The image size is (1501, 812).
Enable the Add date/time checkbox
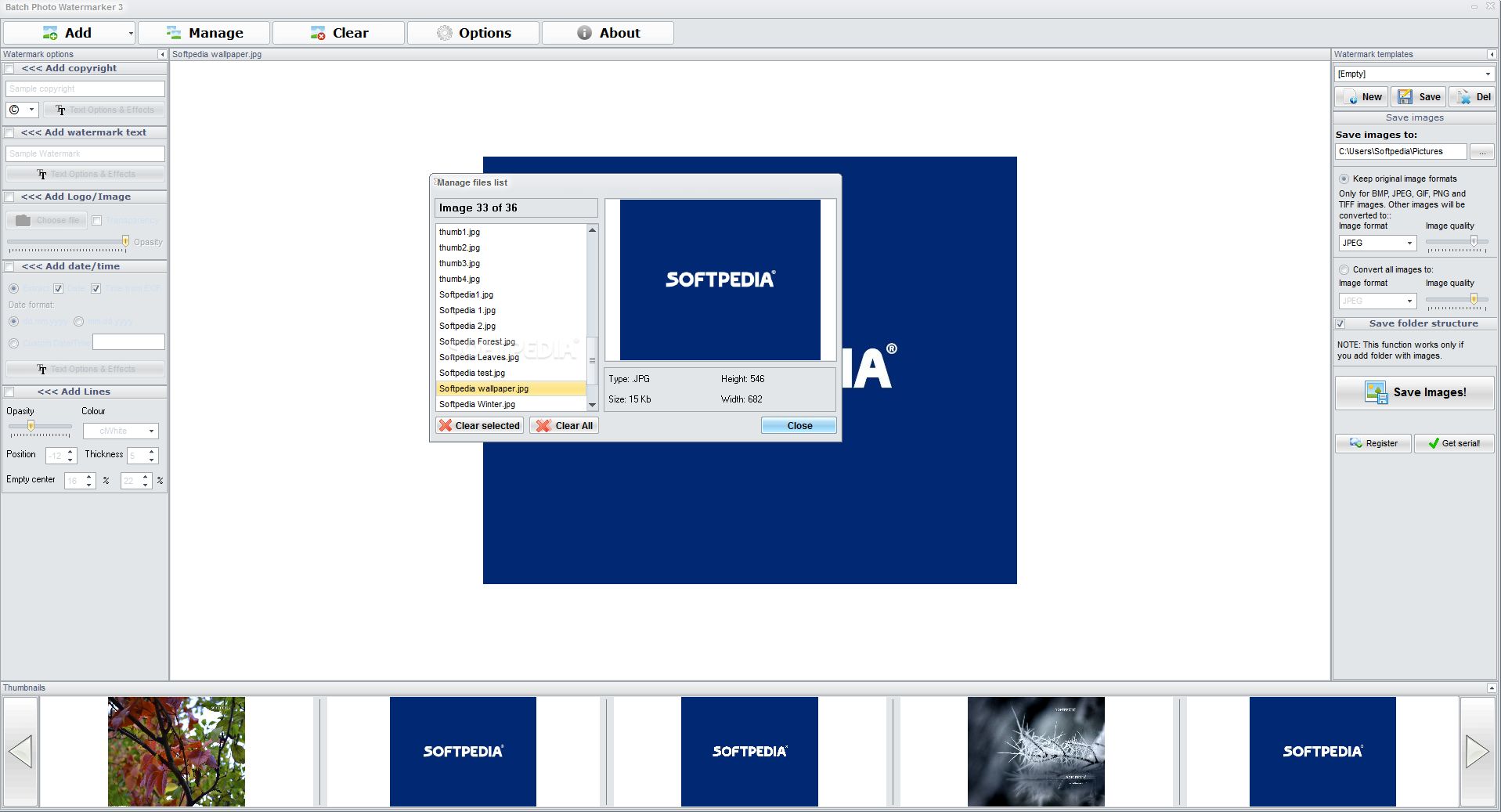point(9,267)
